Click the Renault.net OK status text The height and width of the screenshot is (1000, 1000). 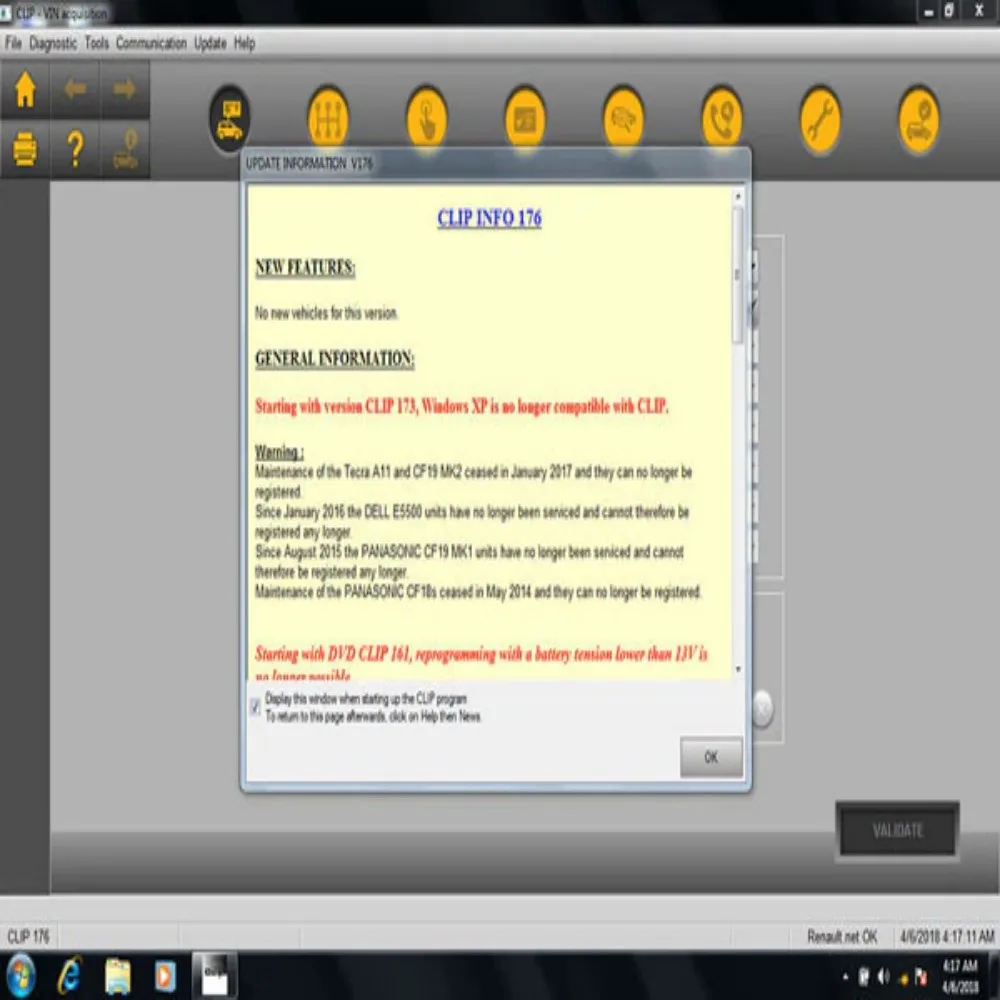(x=842, y=936)
